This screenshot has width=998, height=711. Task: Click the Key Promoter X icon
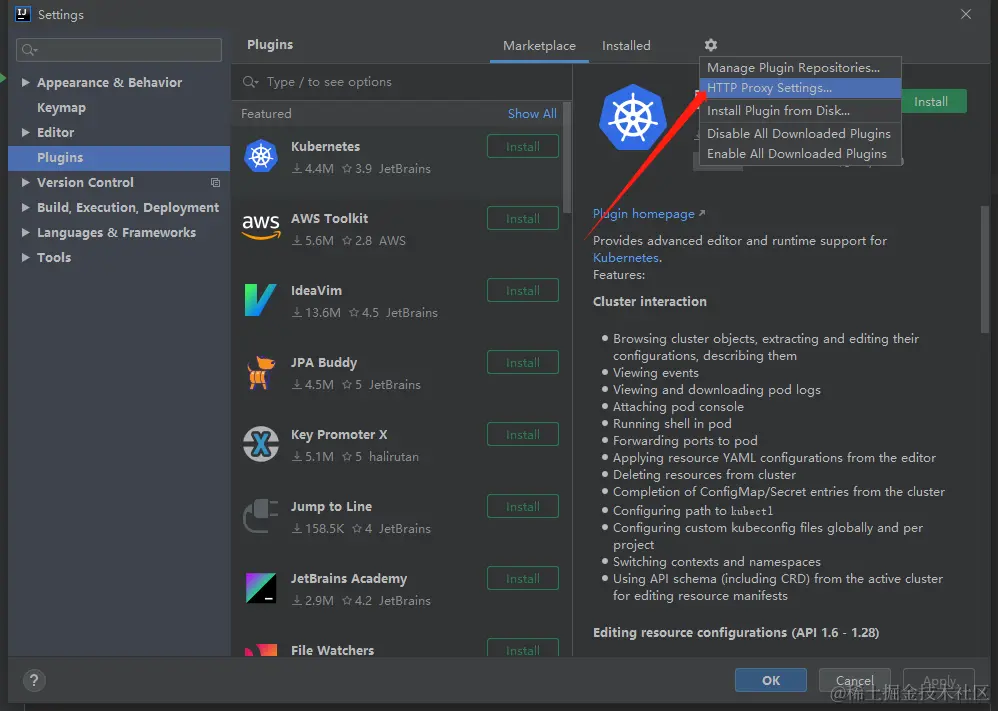(x=261, y=444)
